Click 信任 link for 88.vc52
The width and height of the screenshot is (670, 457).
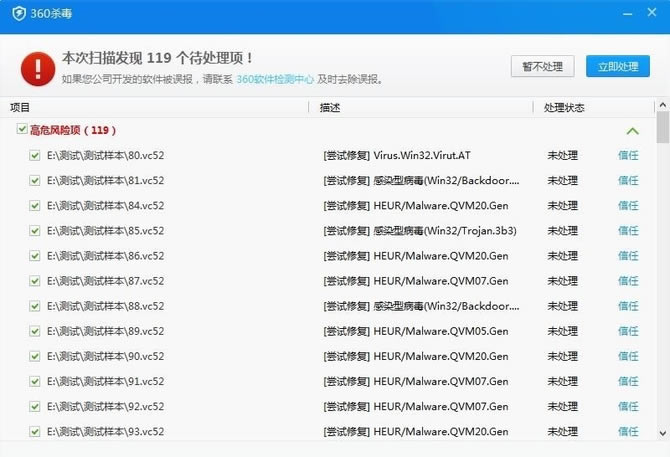coord(628,306)
